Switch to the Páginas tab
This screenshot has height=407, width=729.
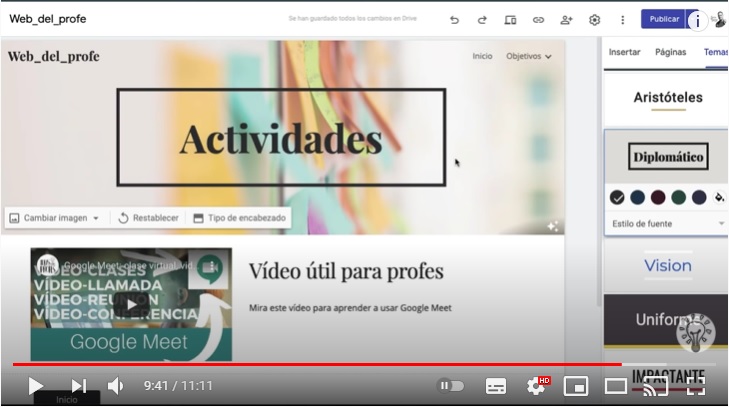[670, 52]
